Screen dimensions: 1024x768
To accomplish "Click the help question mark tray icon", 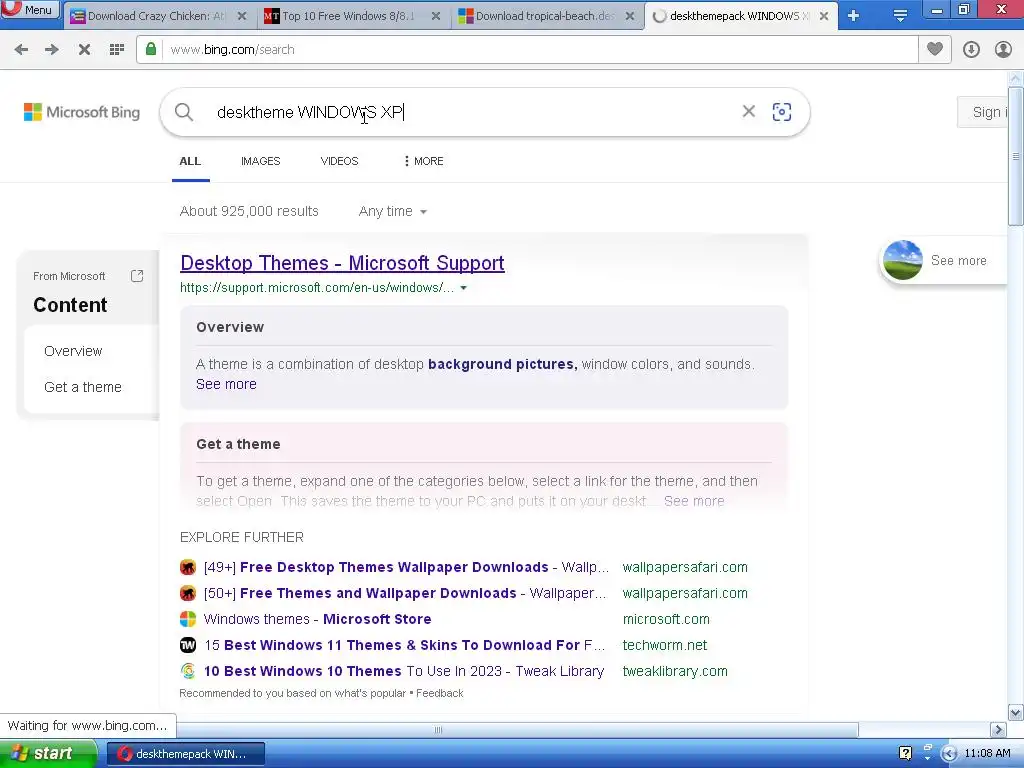I will point(905,754).
